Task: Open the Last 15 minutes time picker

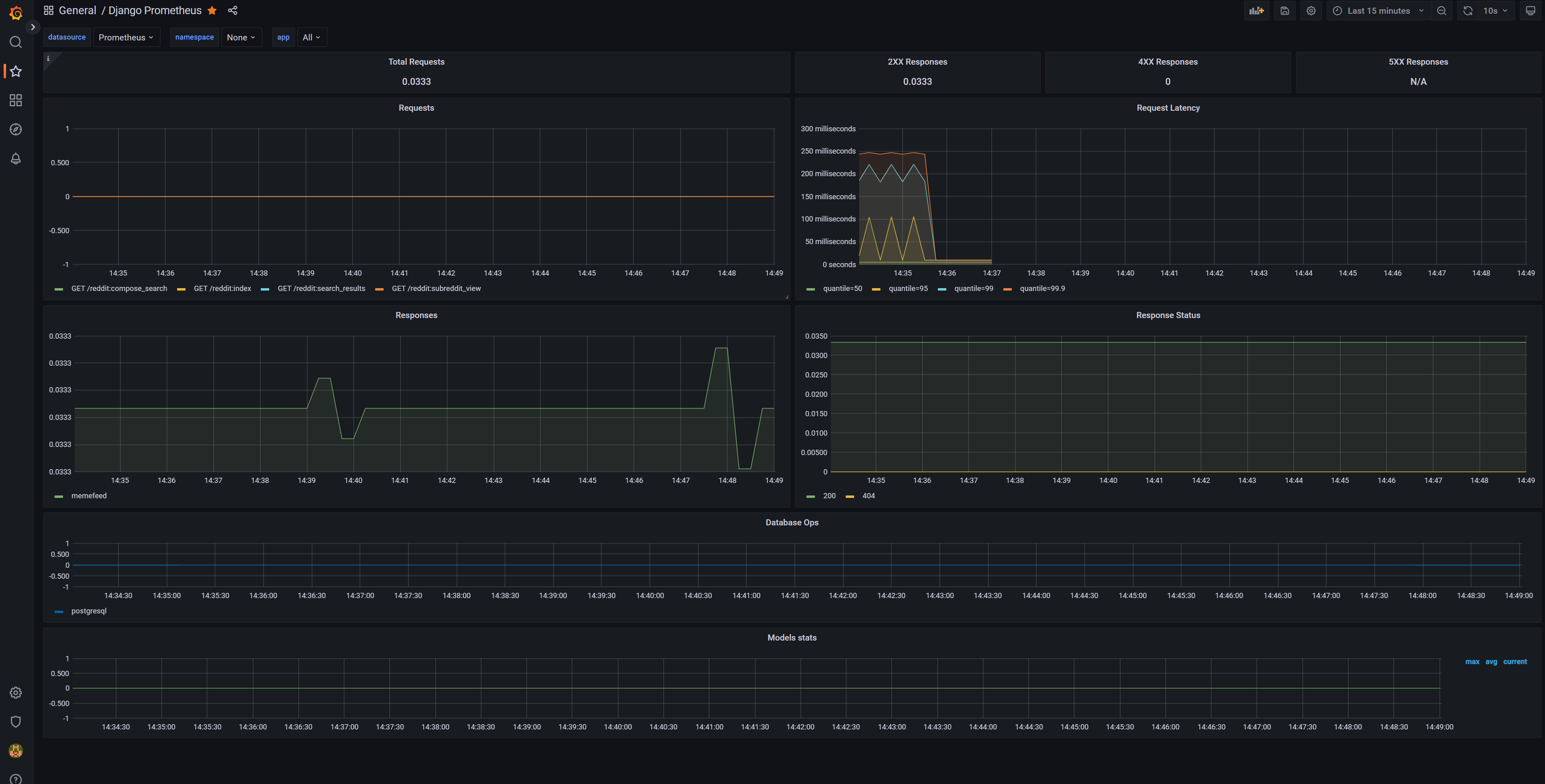Action: click(x=1378, y=11)
